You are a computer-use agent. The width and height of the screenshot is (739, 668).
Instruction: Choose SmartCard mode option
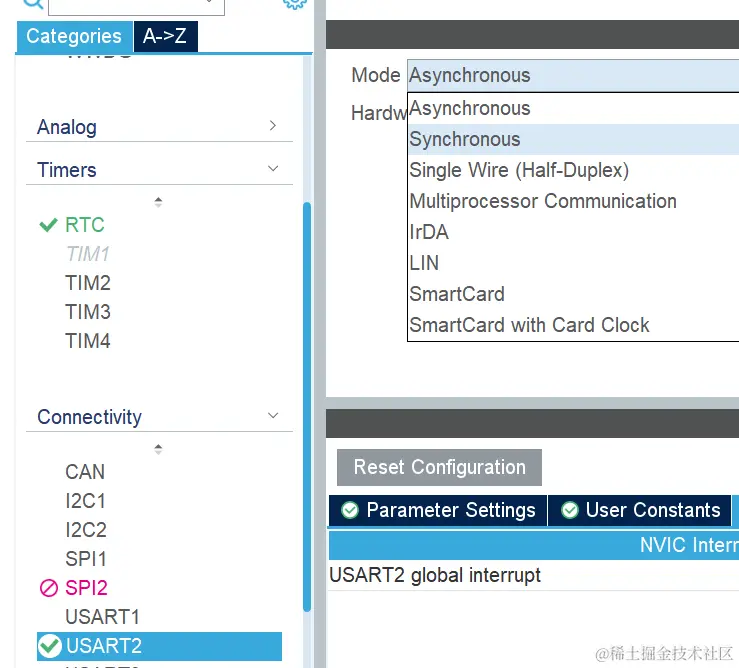point(573,294)
